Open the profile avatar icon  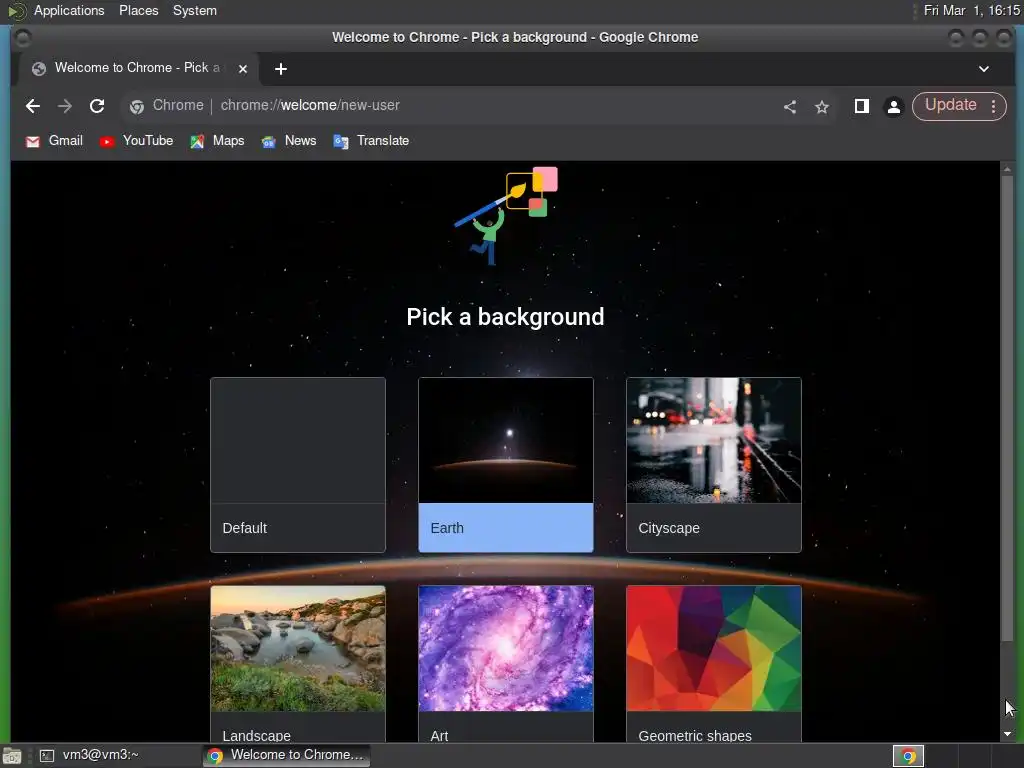tap(893, 106)
